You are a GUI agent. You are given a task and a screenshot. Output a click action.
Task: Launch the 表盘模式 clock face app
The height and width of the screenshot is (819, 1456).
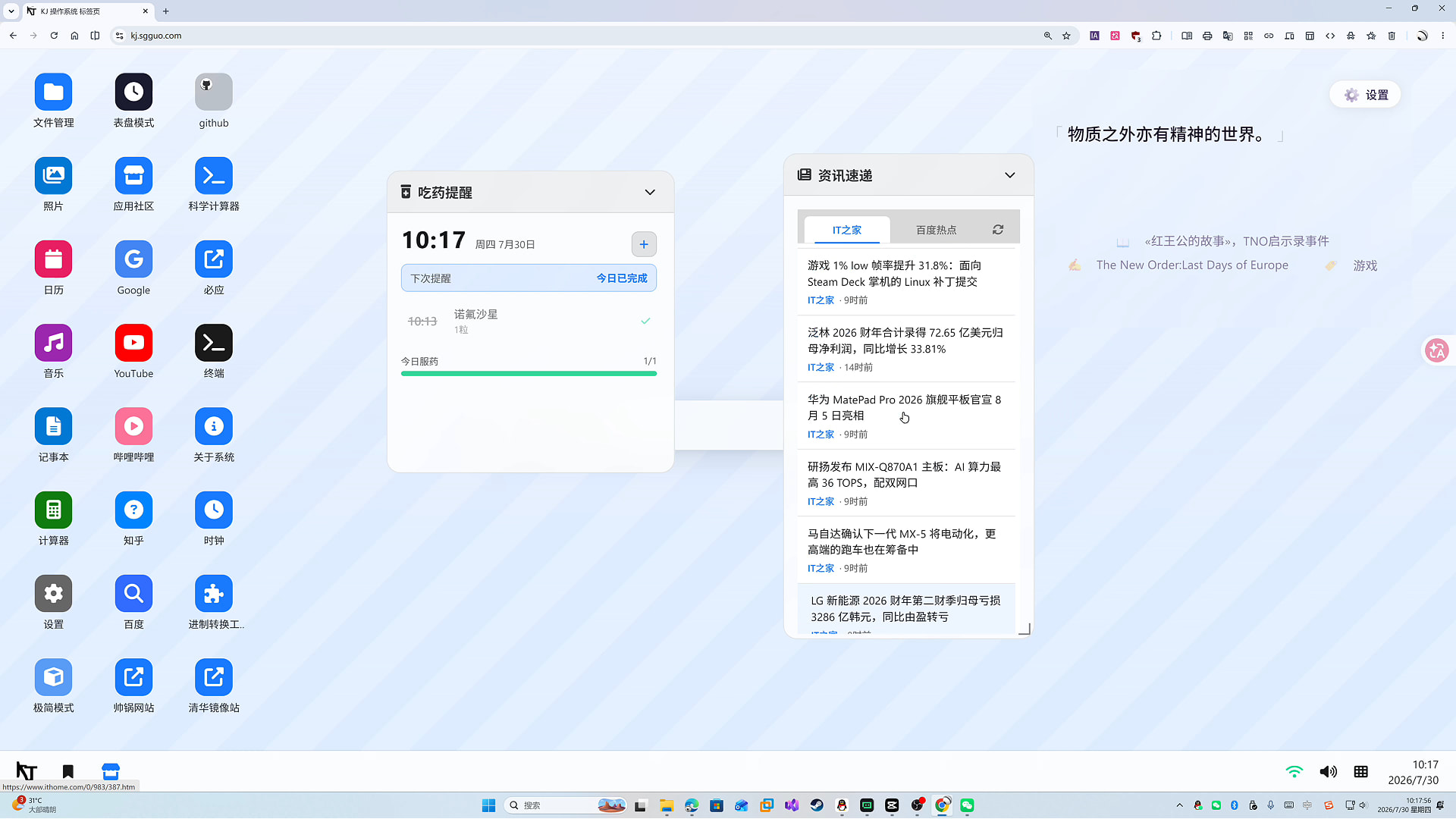(133, 93)
